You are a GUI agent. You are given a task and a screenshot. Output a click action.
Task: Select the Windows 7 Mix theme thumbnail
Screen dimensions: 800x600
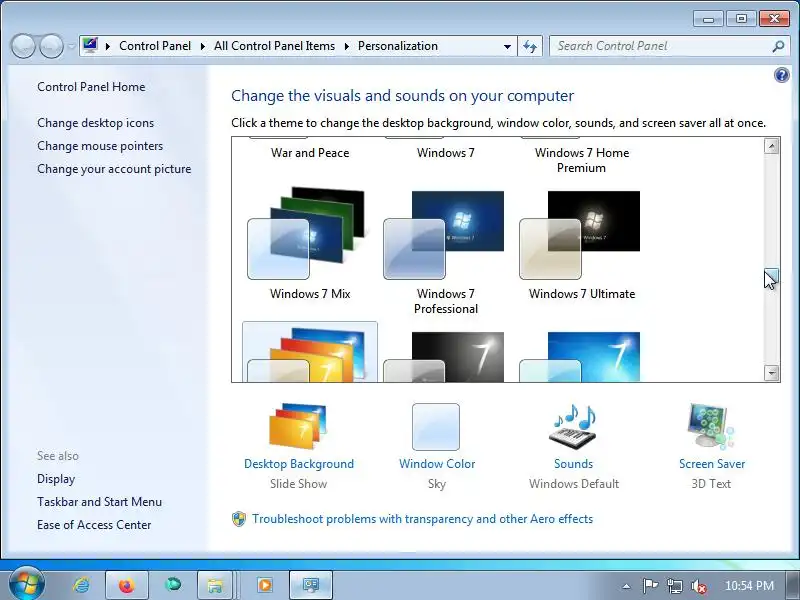click(x=306, y=233)
